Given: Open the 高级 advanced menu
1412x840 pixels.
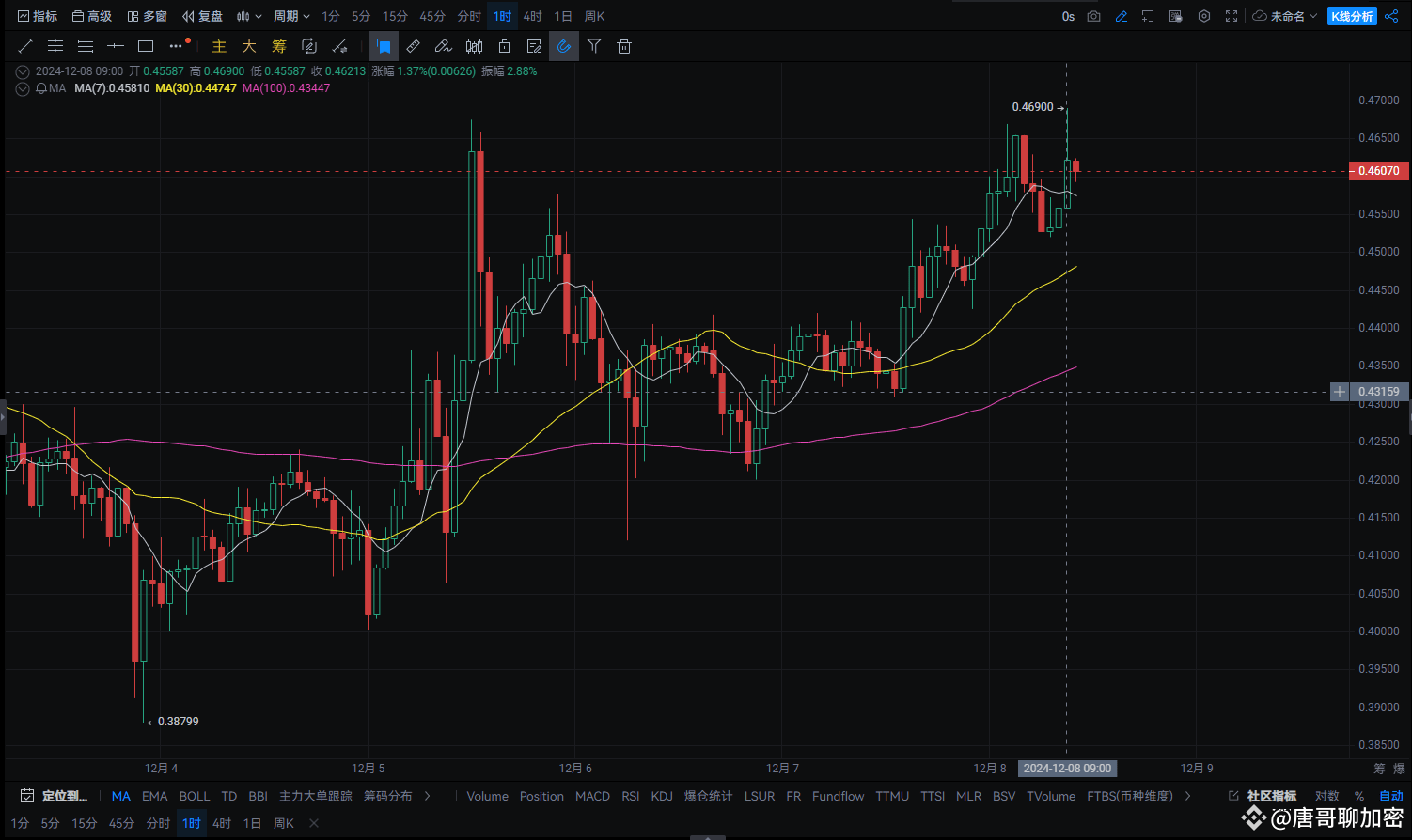Looking at the screenshot, I should click(x=92, y=16).
